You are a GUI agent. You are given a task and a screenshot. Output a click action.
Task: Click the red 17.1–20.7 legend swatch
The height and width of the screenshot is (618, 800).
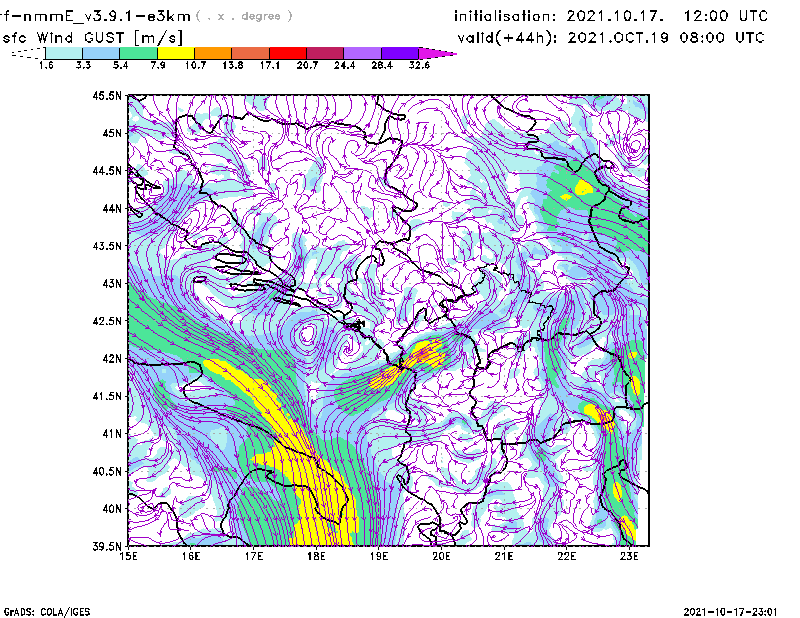click(x=288, y=53)
